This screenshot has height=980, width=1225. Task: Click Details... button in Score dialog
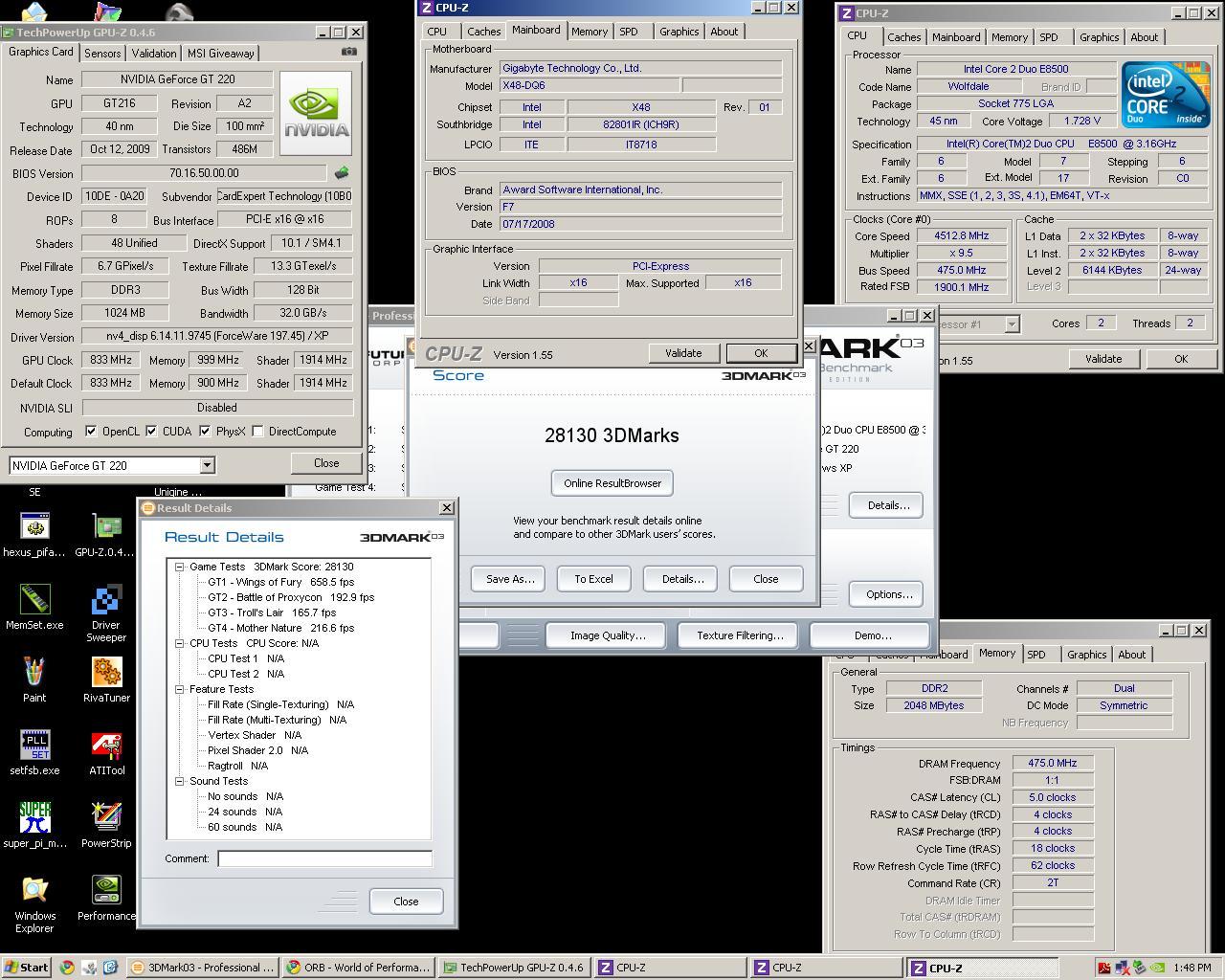click(682, 579)
